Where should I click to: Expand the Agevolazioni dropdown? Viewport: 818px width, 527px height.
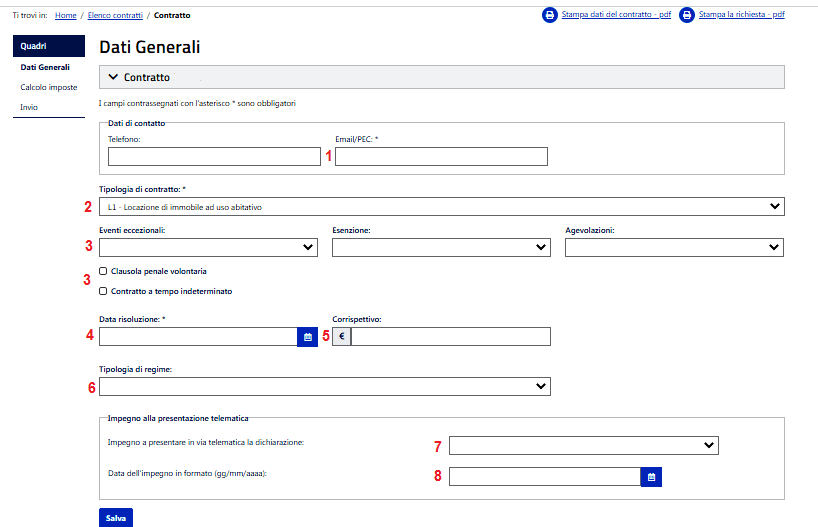coord(674,247)
